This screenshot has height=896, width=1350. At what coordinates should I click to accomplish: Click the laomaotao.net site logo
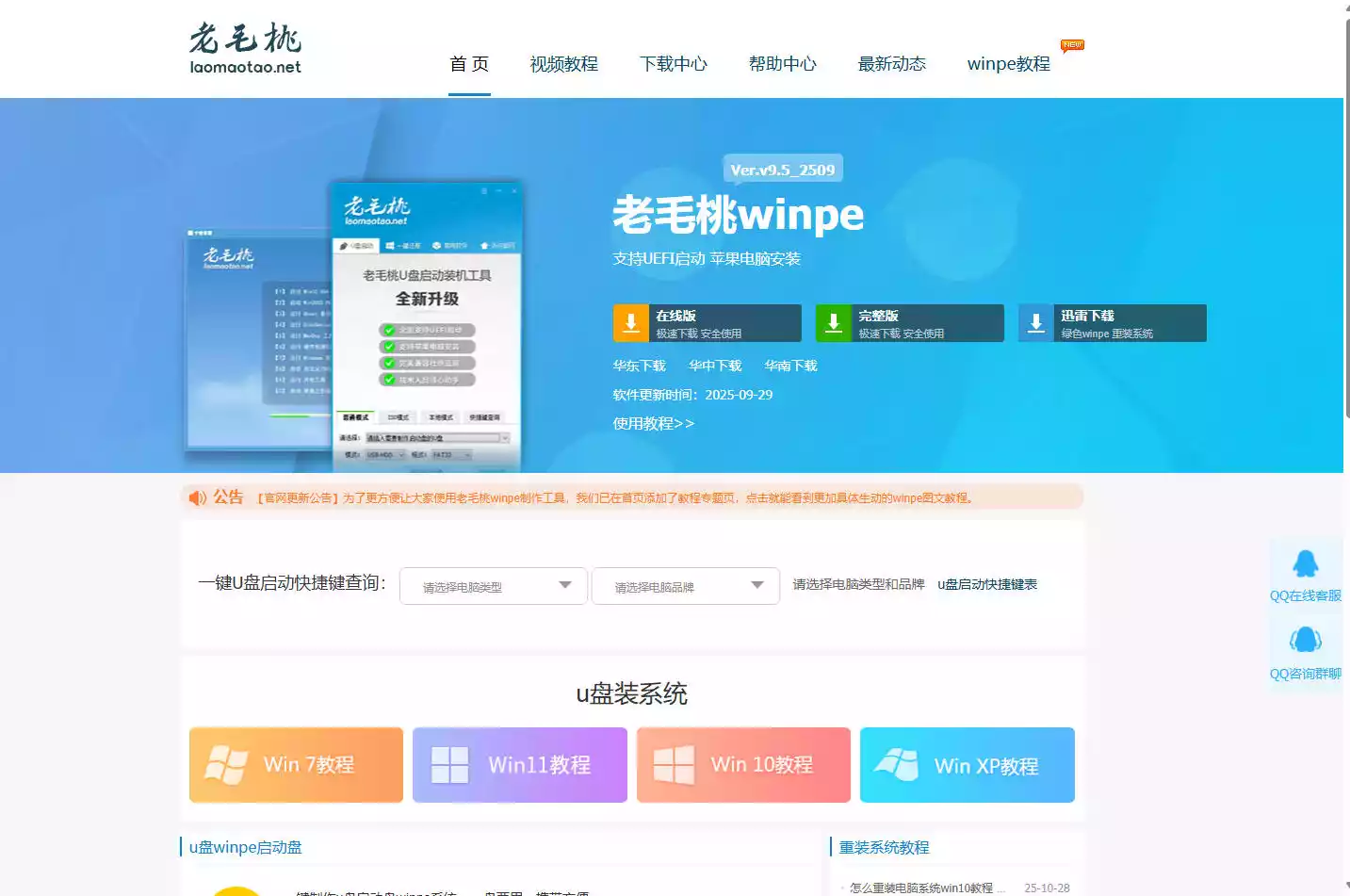245,48
